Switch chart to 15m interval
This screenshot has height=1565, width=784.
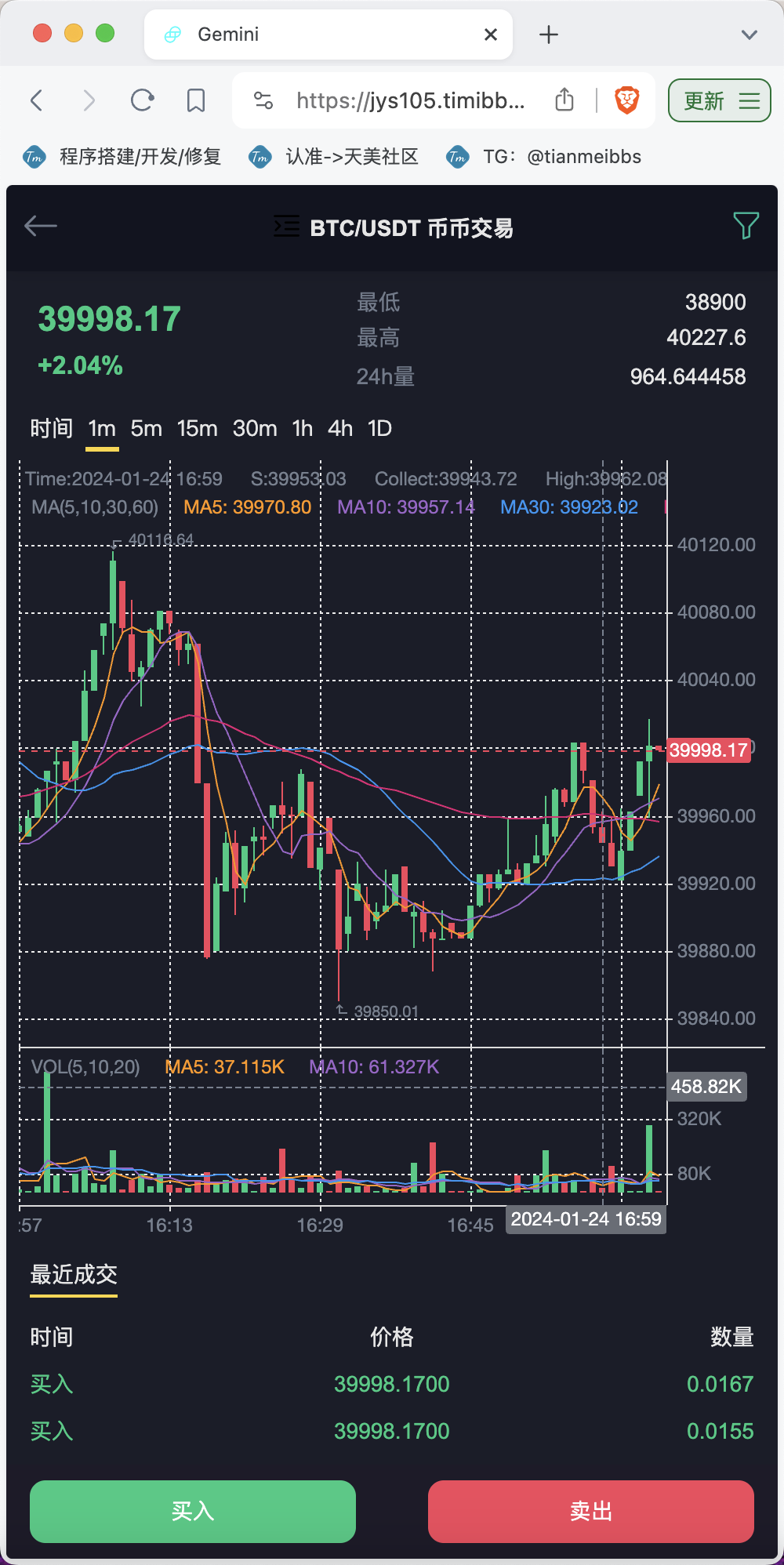point(197,429)
